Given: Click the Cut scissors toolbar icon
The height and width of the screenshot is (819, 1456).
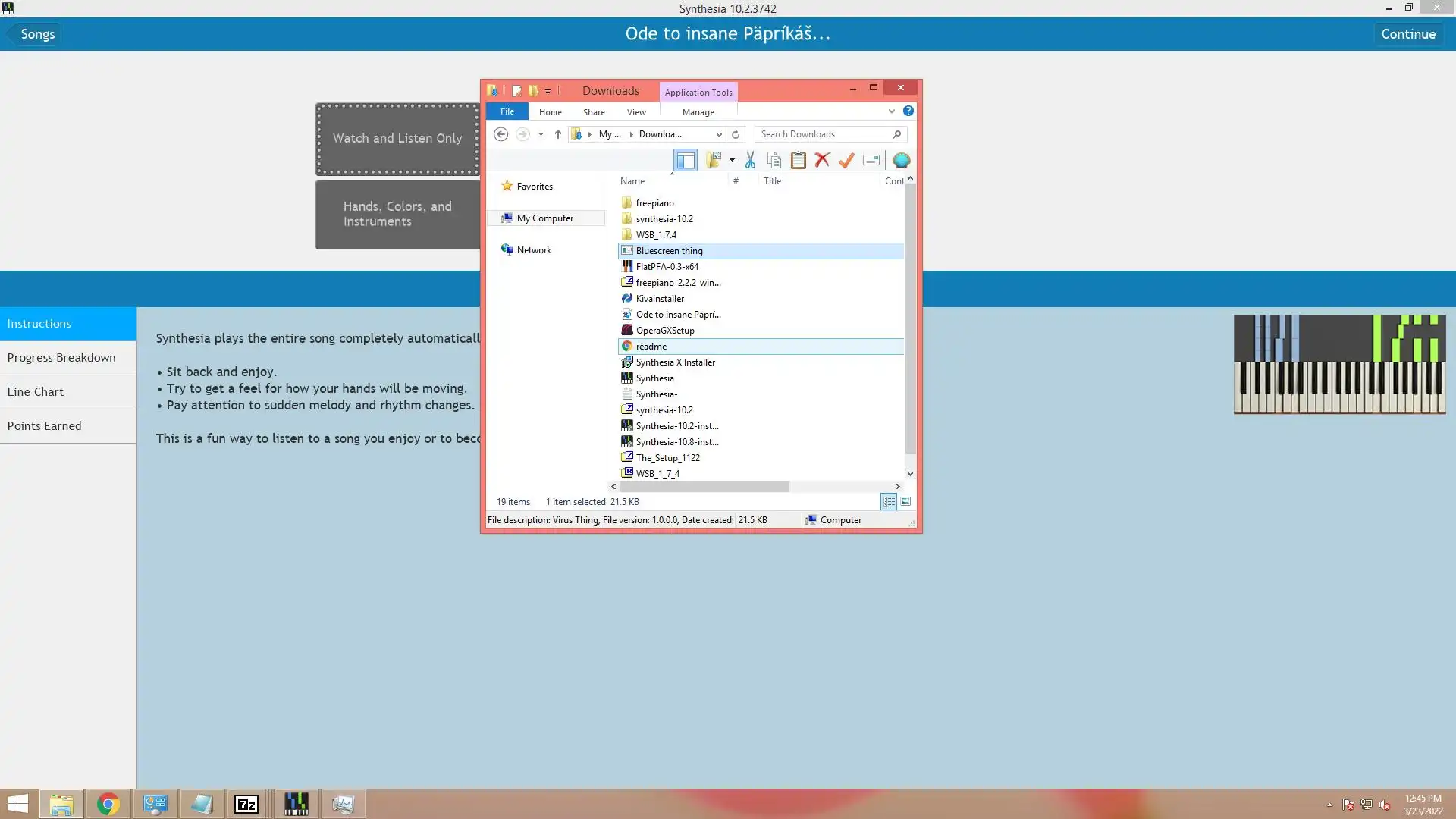Looking at the screenshot, I should click(750, 160).
